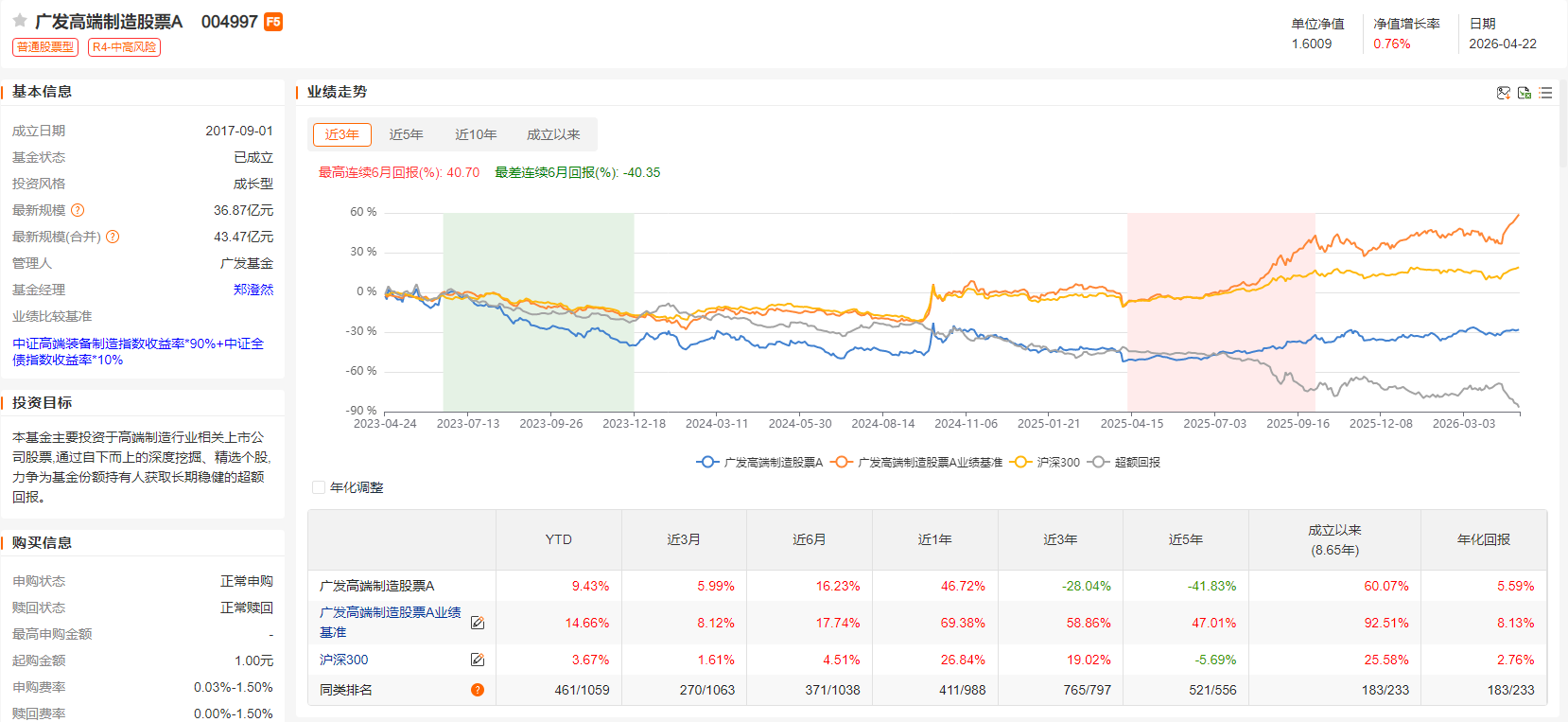This screenshot has height=722, width=1568.
Task: Enable the 年化调整 checkbox
Action: 319,487
